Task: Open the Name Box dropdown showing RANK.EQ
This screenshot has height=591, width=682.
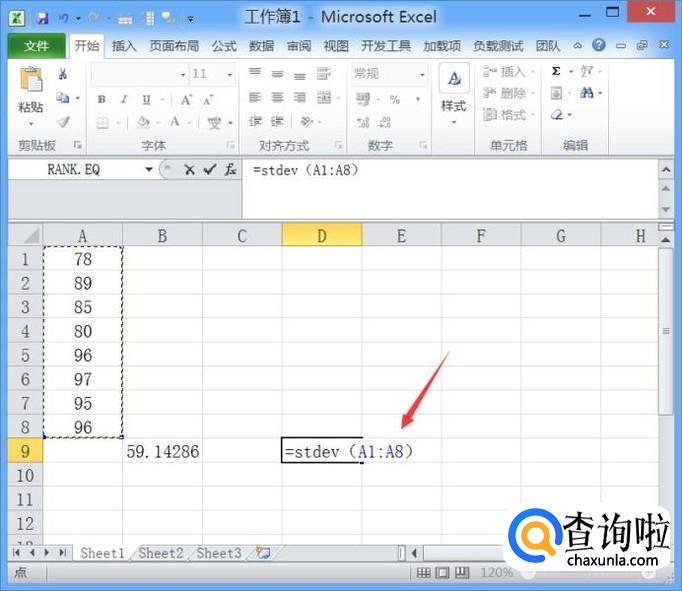Action: pos(149,169)
